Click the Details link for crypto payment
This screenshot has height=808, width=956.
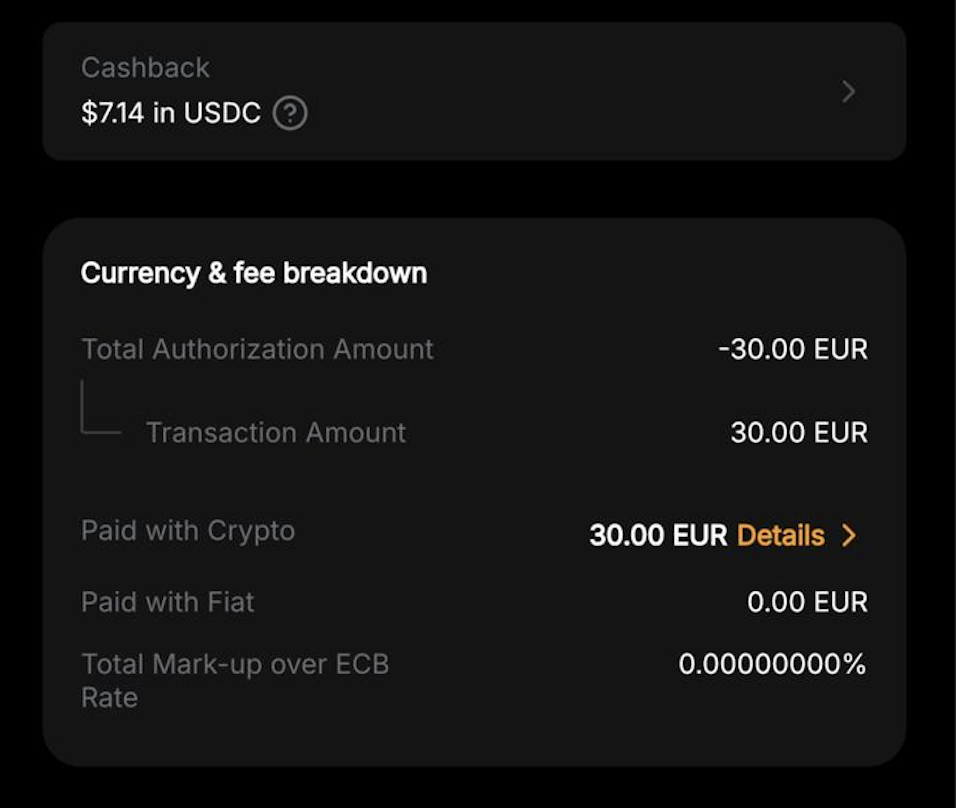pyautogui.click(x=780, y=535)
